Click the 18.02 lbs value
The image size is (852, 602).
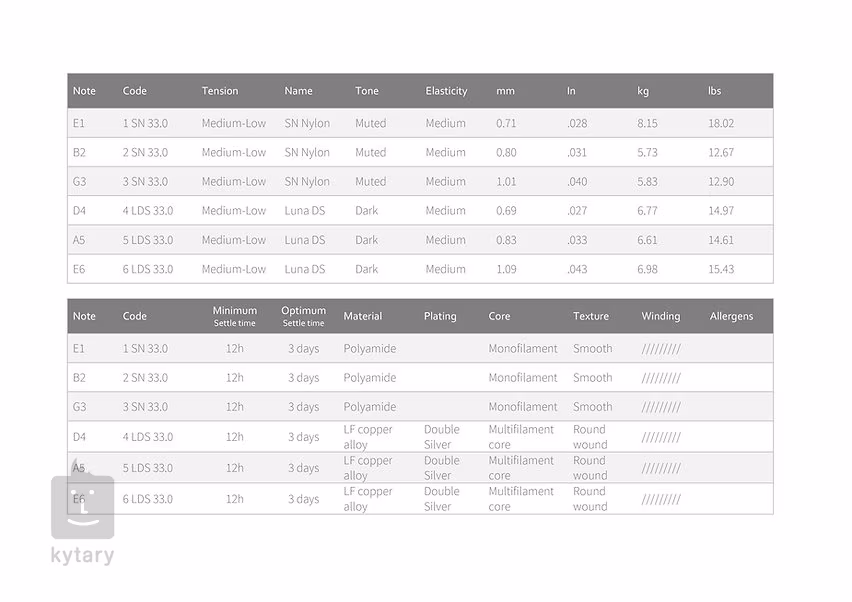[721, 124]
